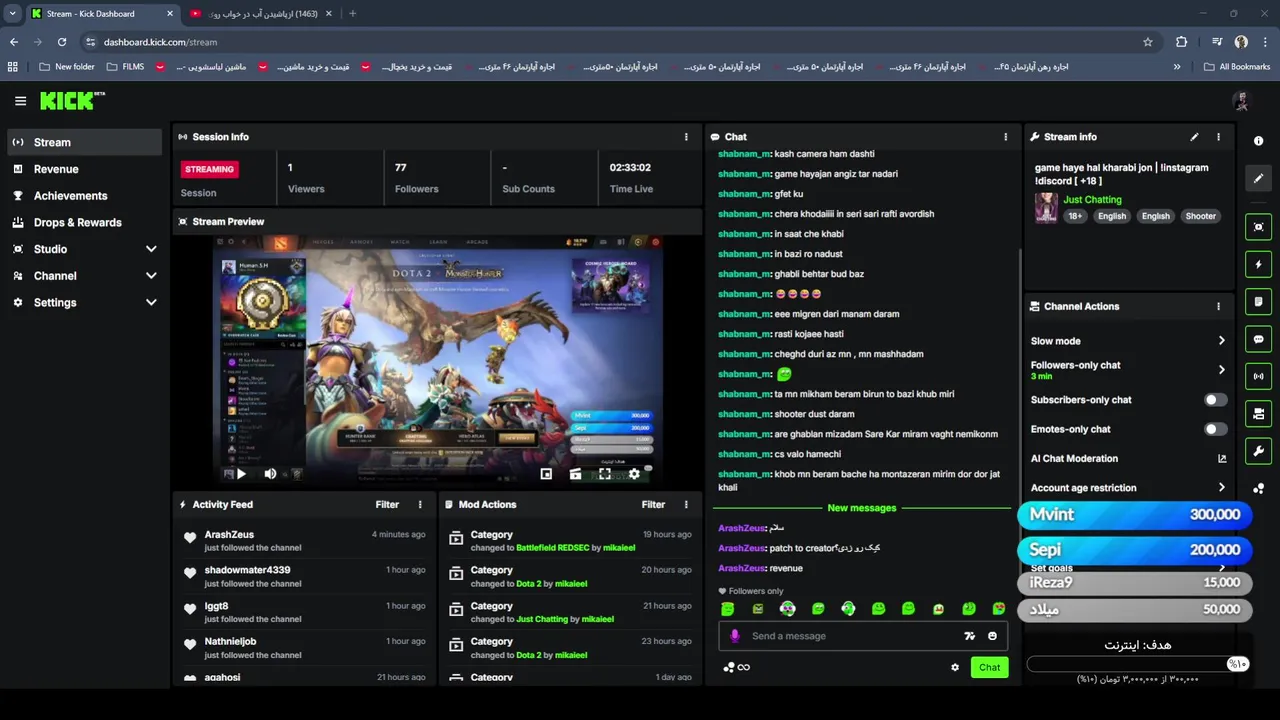This screenshot has width=1280, height=720.
Task: Toggle picture-in-picture in stream preview
Action: click(x=546, y=474)
